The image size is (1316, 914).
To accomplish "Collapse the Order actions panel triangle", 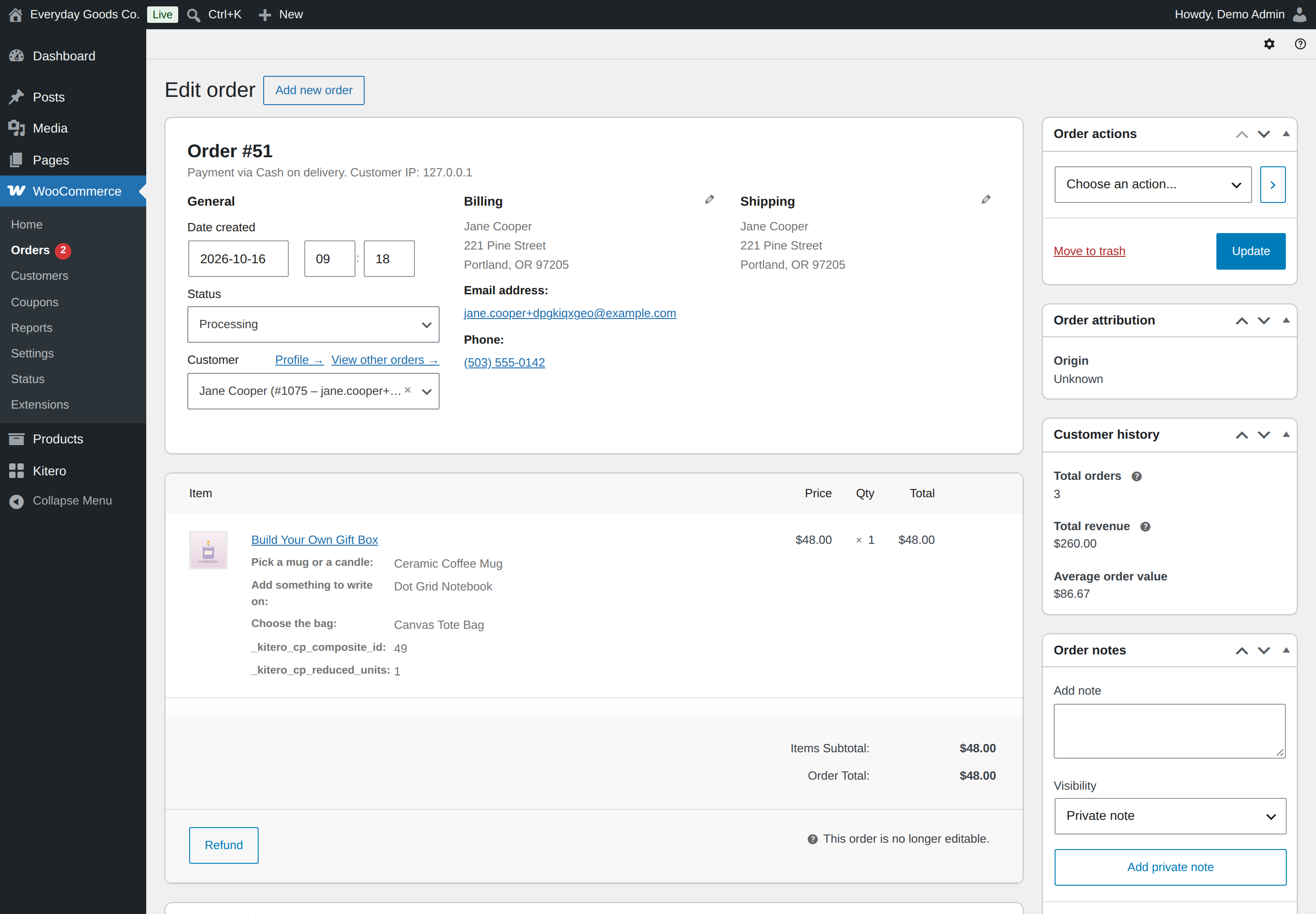I will pos(1286,134).
